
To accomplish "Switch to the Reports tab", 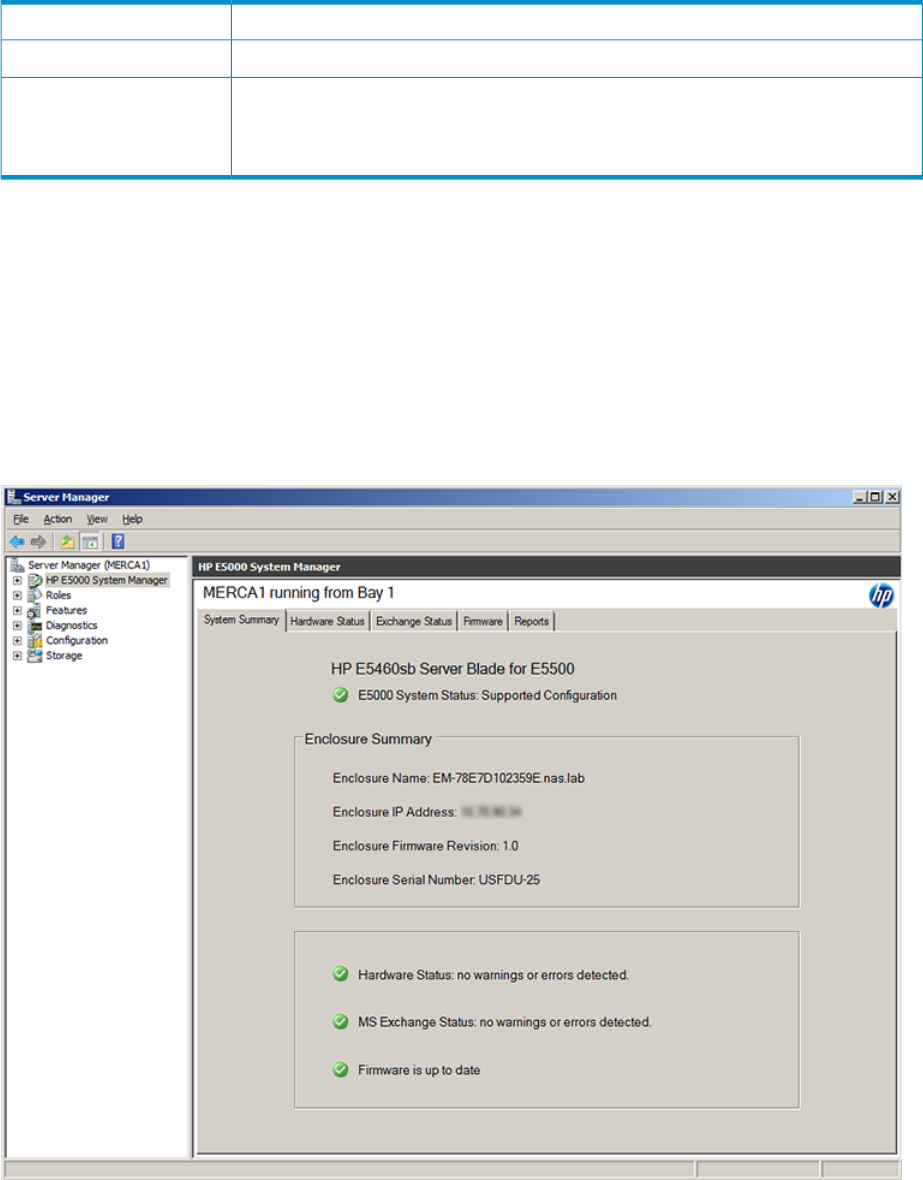I will point(532,622).
